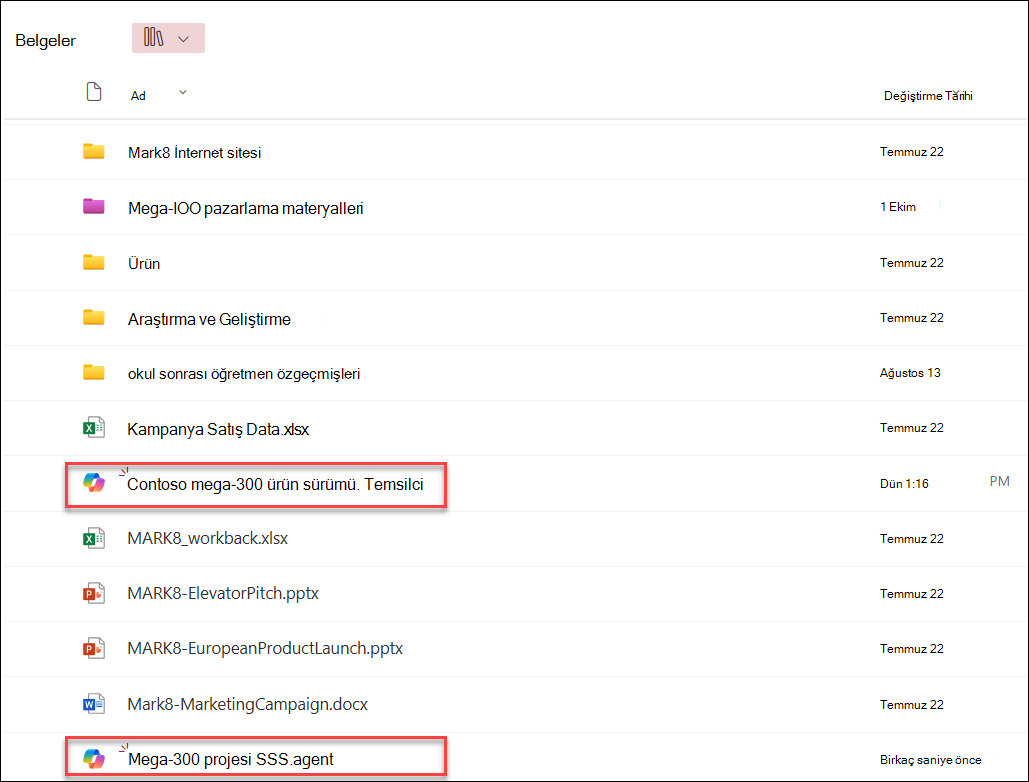The width and height of the screenshot is (1029, 782).
Task: Click Temmuz 22 date of MARK8_workback.xlsx
Action: point(912,539)
